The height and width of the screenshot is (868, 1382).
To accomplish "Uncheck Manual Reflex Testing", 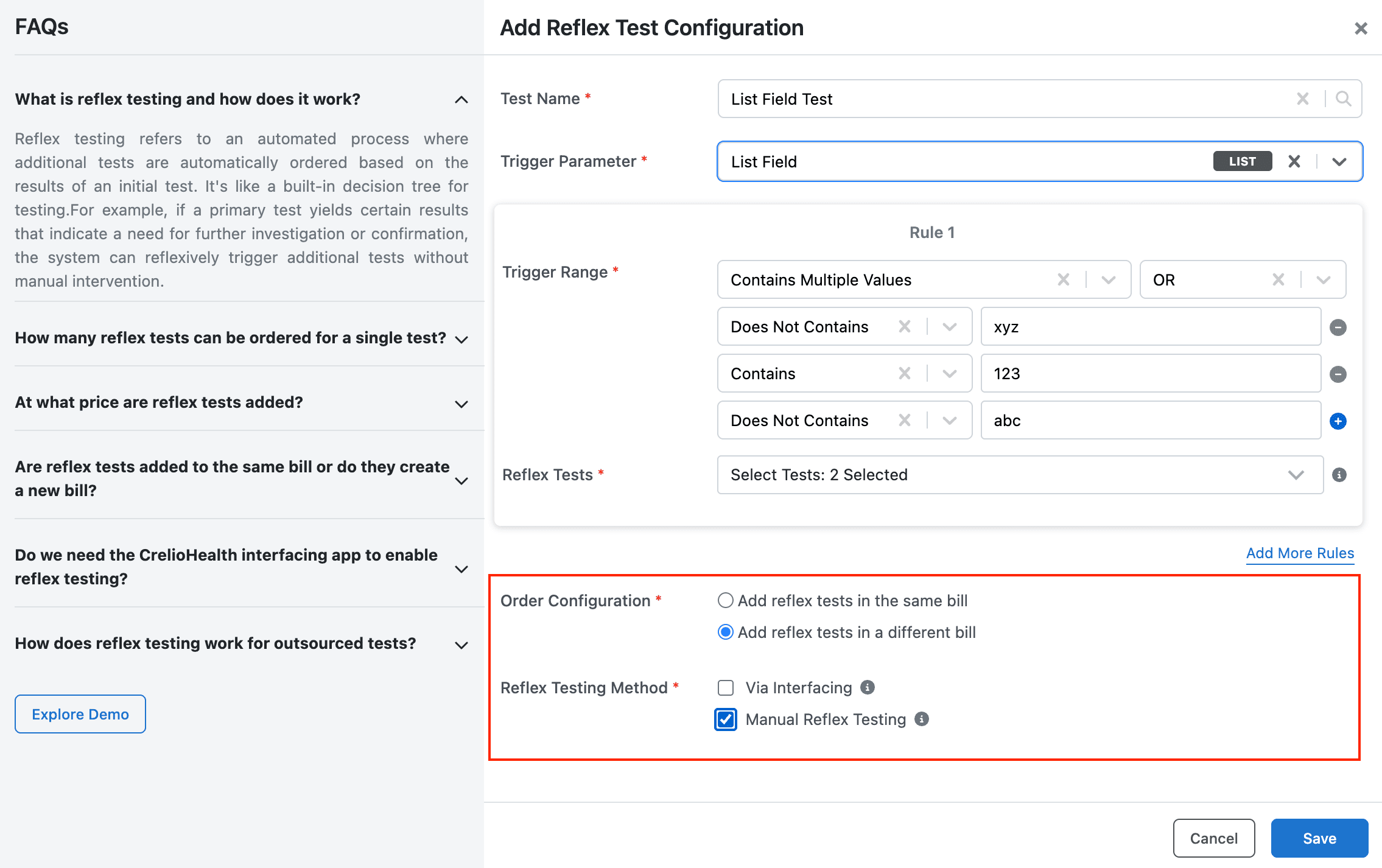I will click(726, 719).
